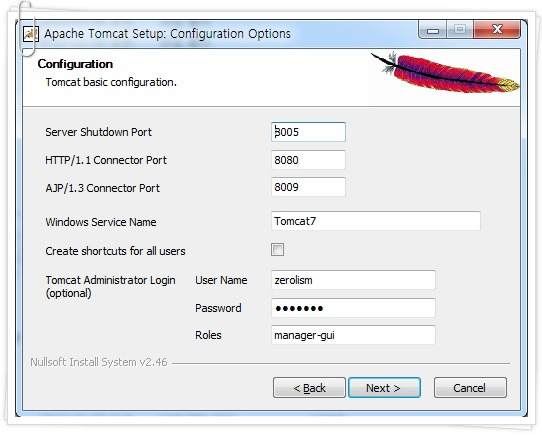Click the window title Apache Tomcat Setup
This screenshot has width=542, height=435.
click(167, 34)
